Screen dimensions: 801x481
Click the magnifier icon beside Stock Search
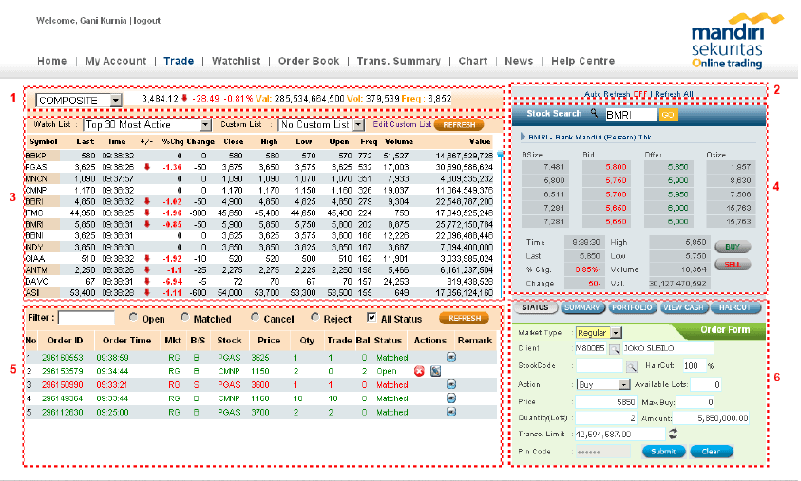pos(594,113)
